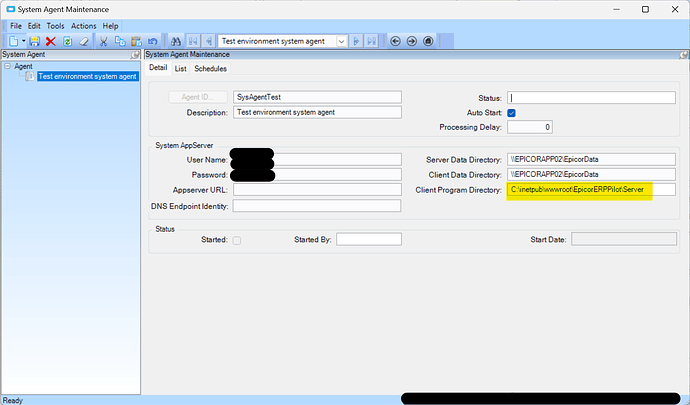Click the Start Date field
The image size is (690, 405).
coord(624,239)
